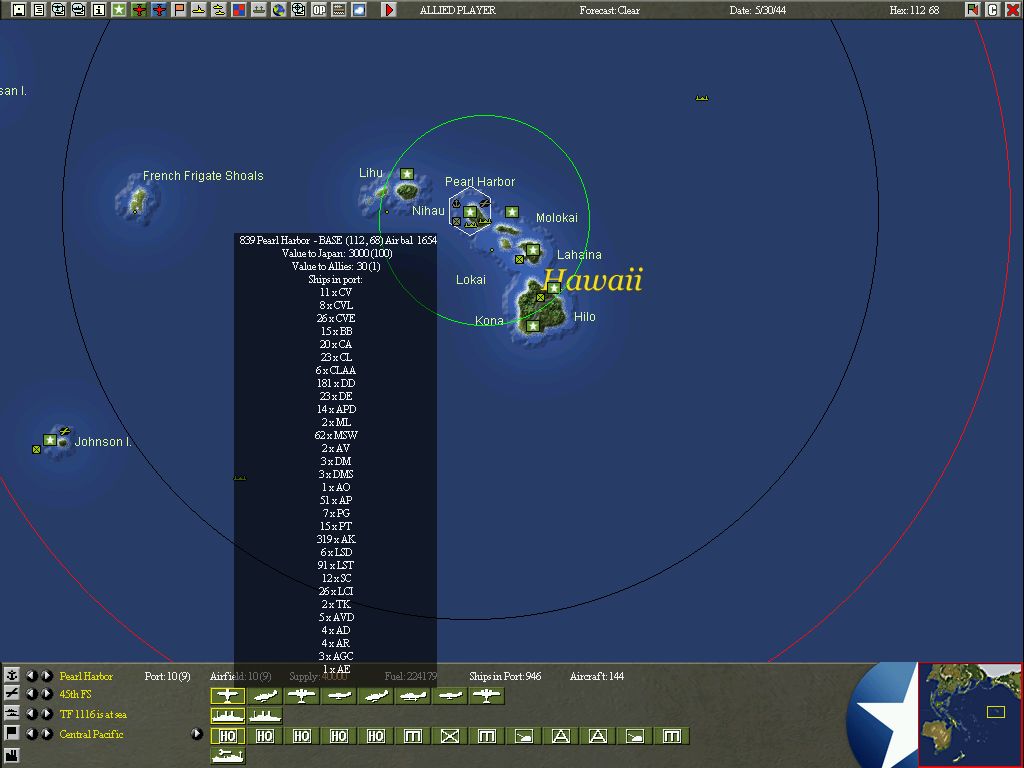Click the Hilo base star icon
Image resolution: width=1024 pixels, height=768 pixels.
tap(554, 287)
